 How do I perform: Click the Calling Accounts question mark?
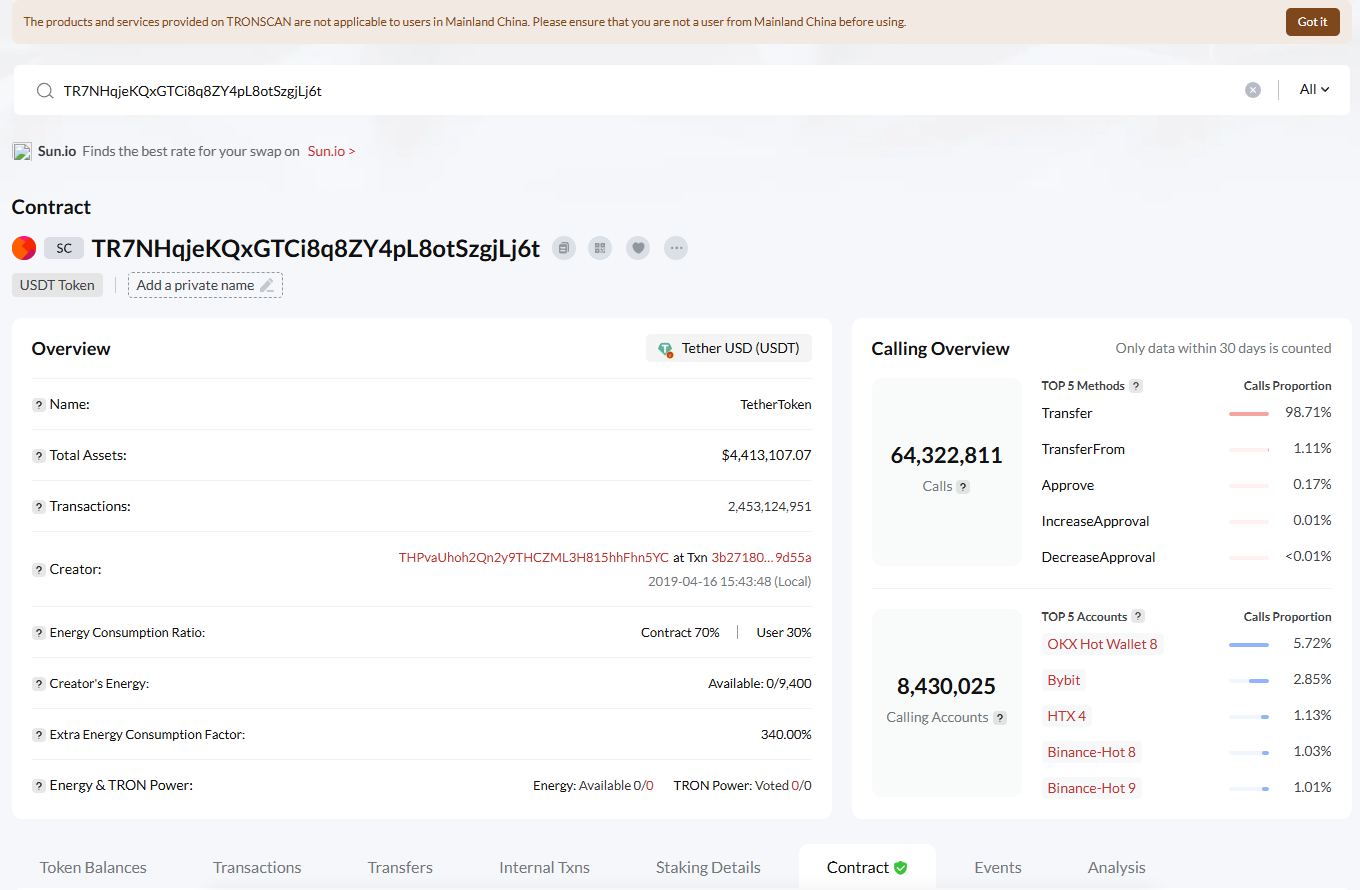coord(998,717)
